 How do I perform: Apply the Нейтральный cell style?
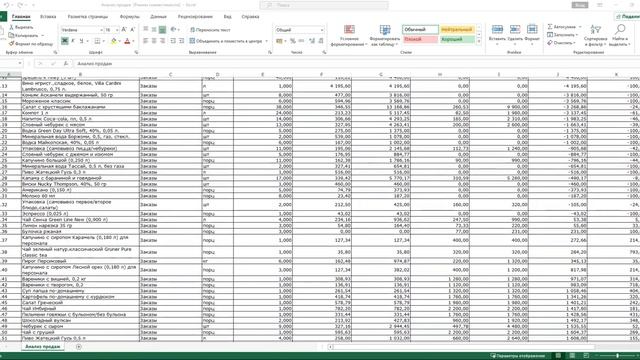[457, 29]
